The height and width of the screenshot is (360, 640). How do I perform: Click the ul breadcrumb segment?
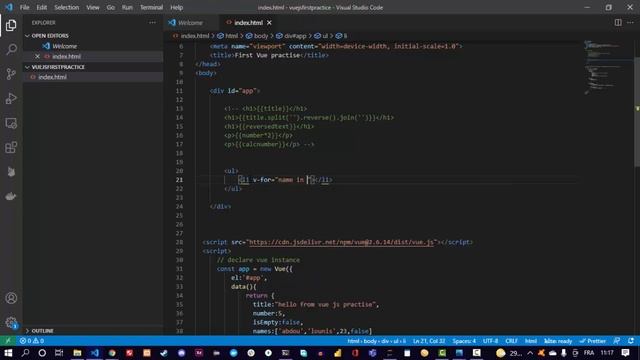click(x=321, y=36)
